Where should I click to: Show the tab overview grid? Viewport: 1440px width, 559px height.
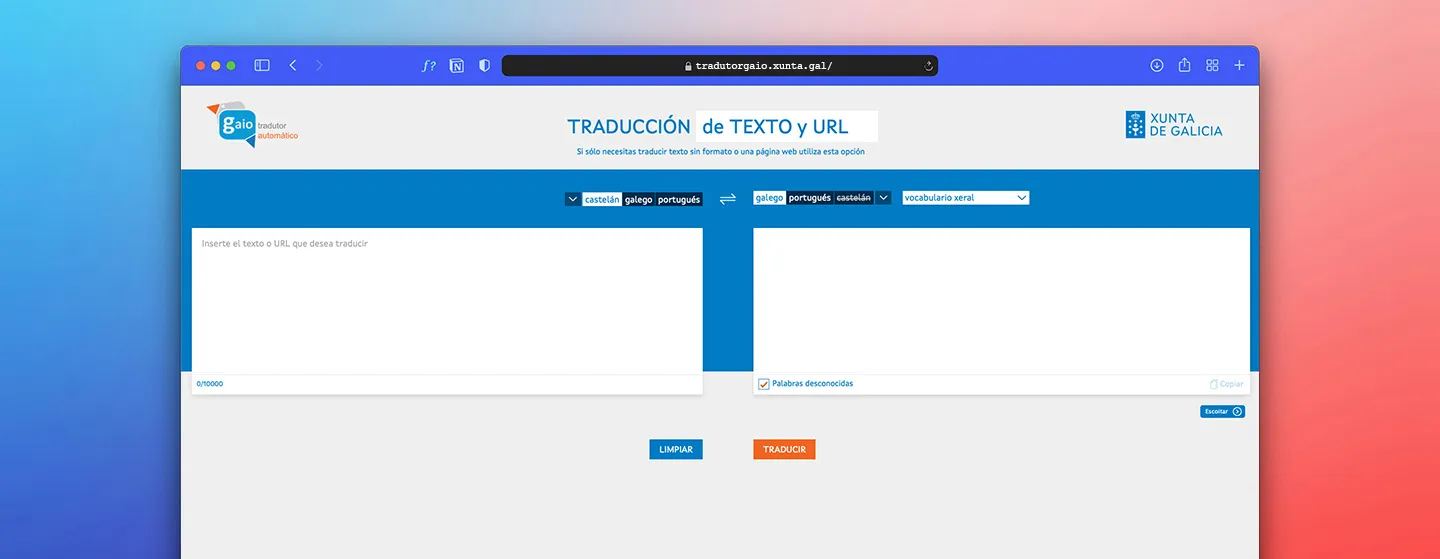(x=1212, y=65)
